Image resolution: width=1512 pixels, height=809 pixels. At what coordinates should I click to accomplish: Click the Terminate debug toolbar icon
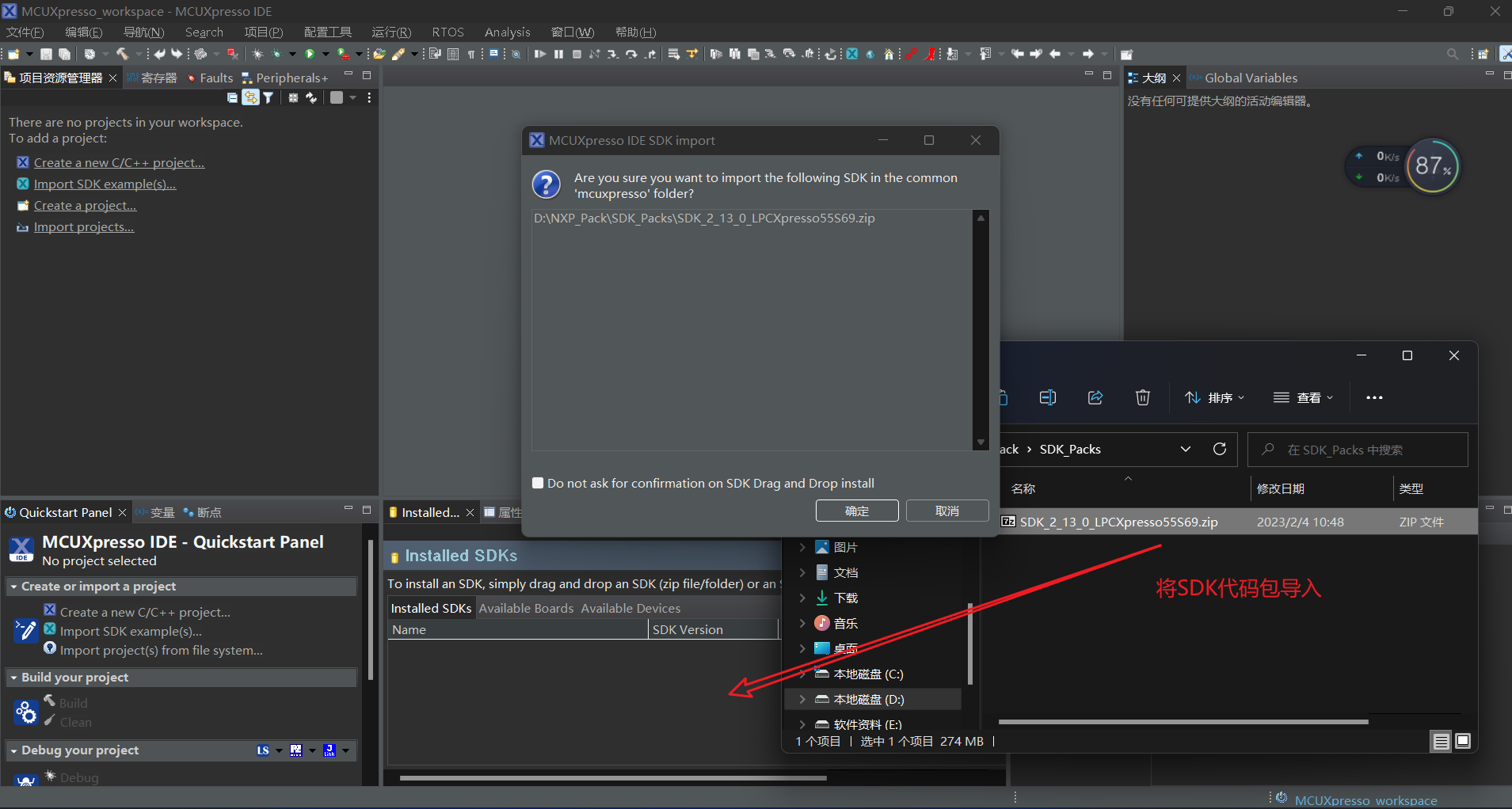coord(577,54)
